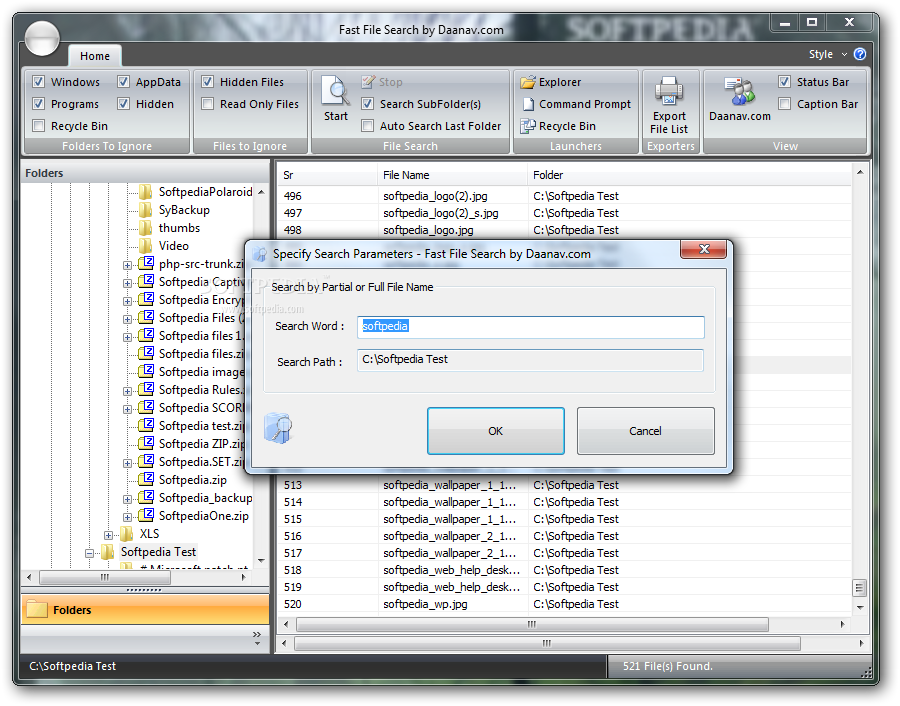The width and height of the screenshot is (900, 706).
Task: Click OK in the search dialog
Action: (x=495, y=431)
